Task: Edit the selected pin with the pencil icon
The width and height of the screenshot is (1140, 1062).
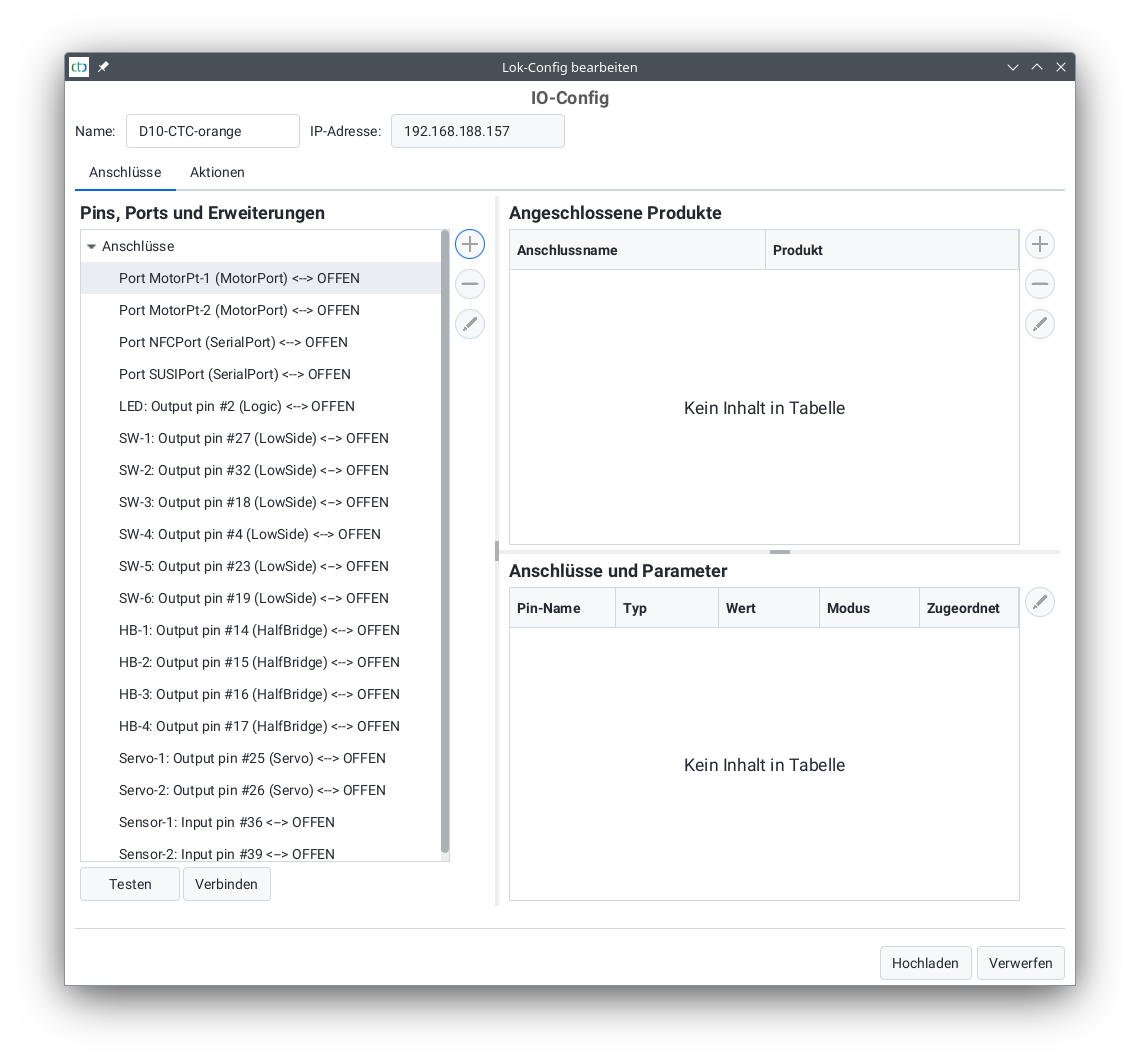Action: pyautogui.click(x=469, y=323)
